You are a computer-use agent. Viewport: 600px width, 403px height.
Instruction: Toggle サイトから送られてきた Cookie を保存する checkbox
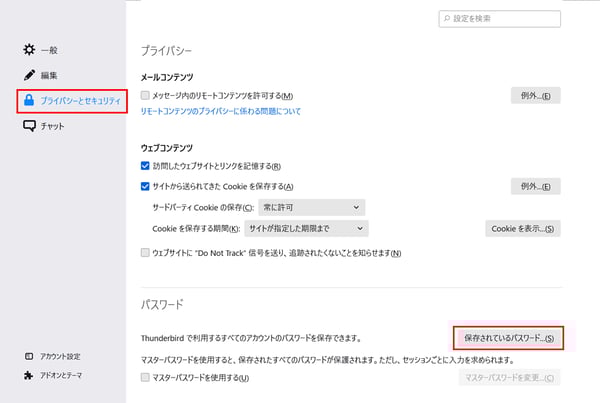pos(146,186)
